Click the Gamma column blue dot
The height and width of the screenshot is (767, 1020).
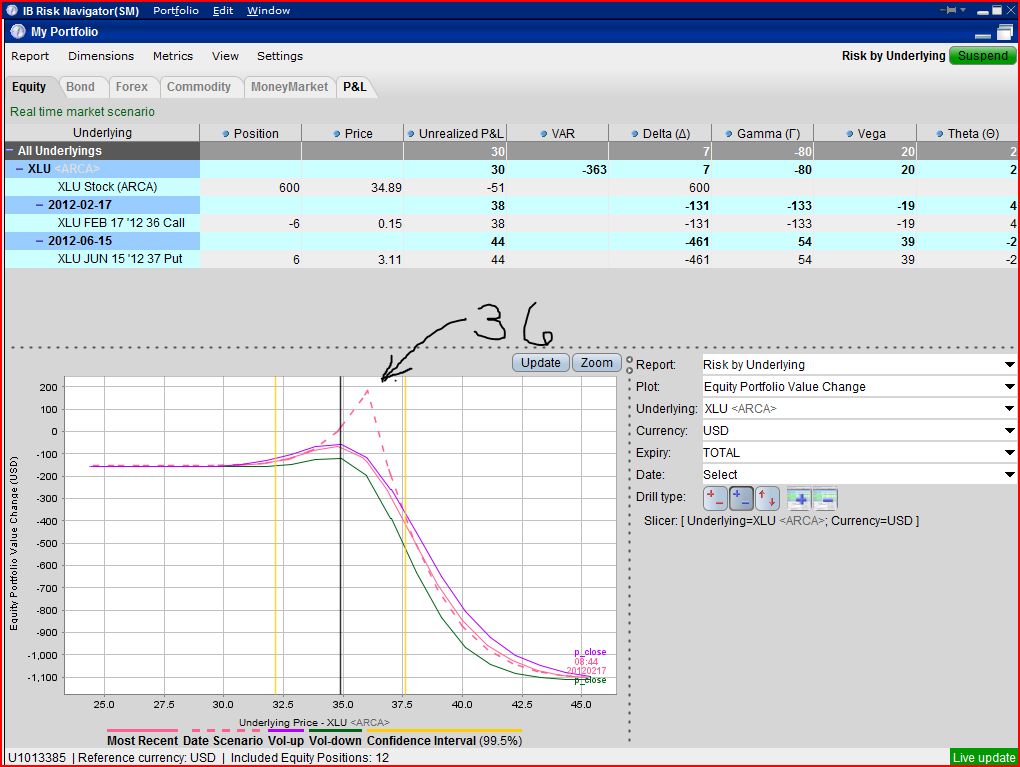coord(729,134)
